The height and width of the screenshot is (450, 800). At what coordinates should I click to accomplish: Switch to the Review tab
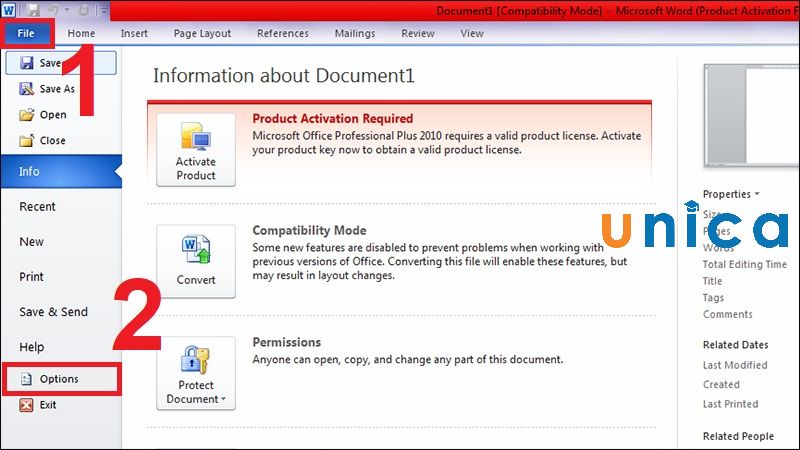coord(418,33)
